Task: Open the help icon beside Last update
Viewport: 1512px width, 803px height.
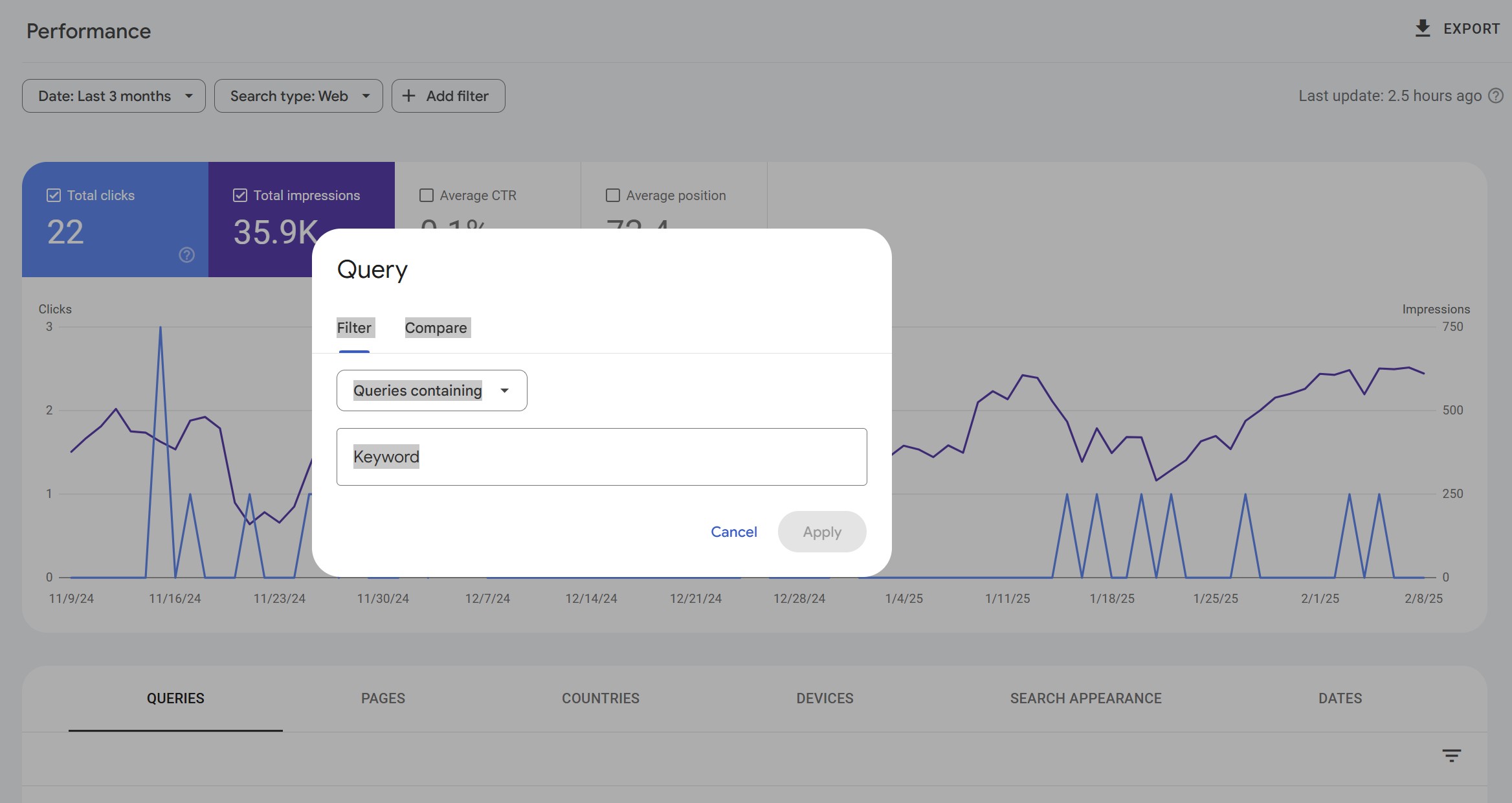Action: (x=1496, y=96)
